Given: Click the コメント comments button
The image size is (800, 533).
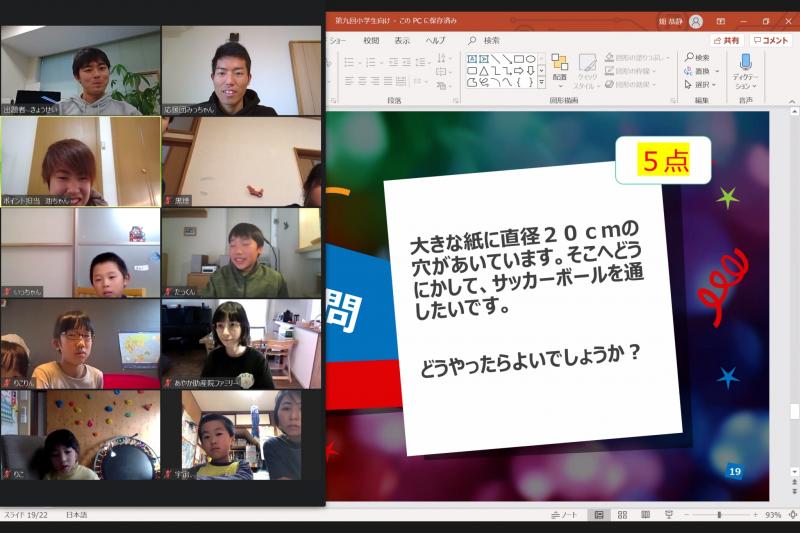Looking at the screenshot, I should point(771,40).
